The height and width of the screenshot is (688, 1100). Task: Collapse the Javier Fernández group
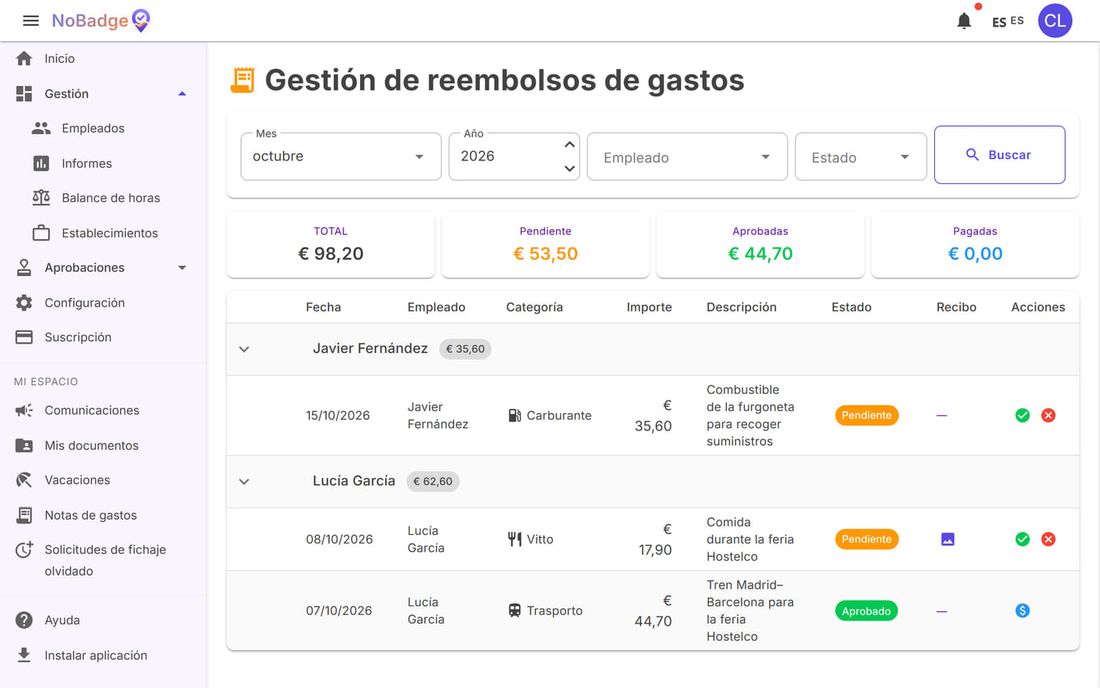(244, 349)
